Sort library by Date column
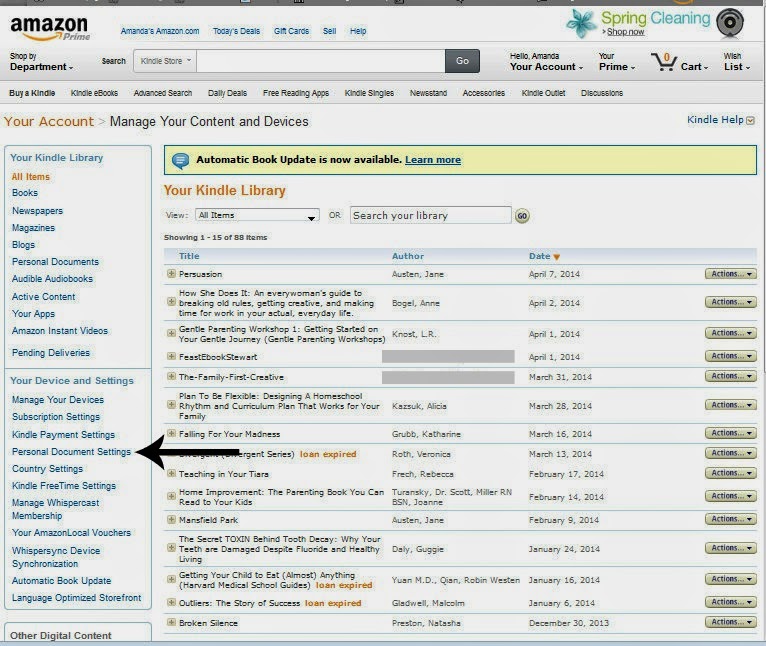Image resolution: width=766 pixels, height=646 pixels. point(544,256)
